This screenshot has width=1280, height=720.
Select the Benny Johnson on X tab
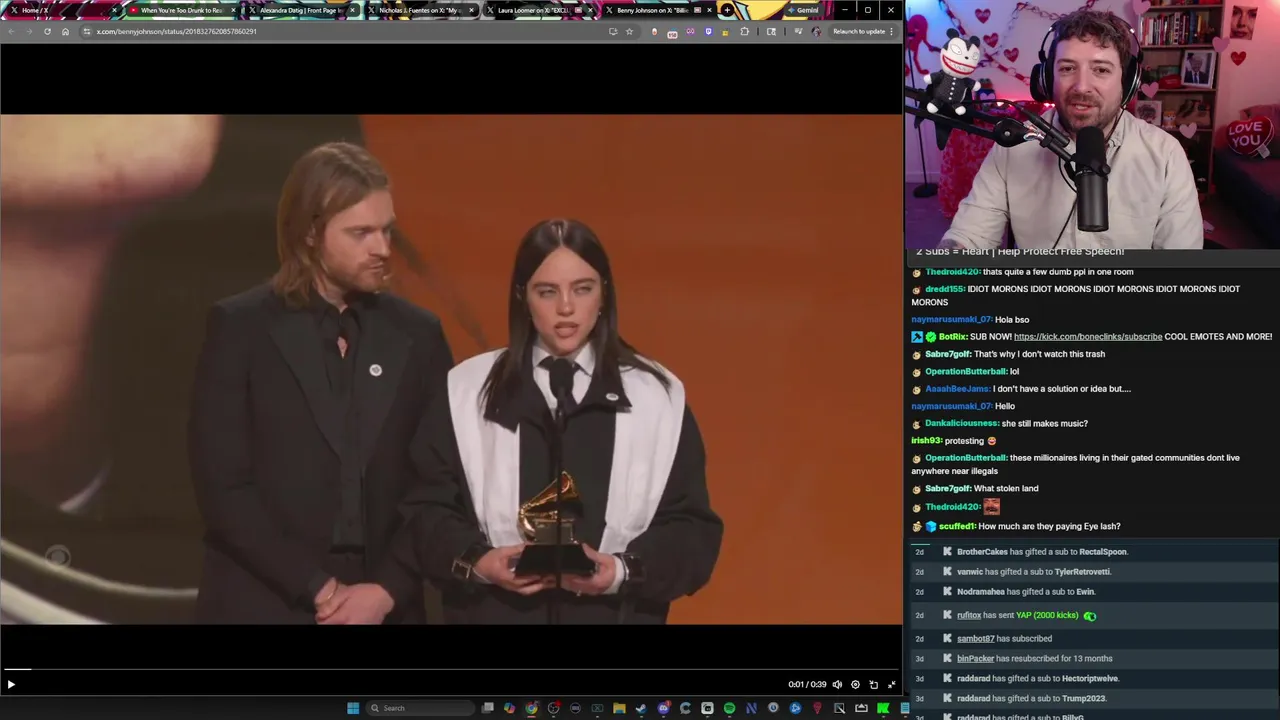tap(658, 10)
